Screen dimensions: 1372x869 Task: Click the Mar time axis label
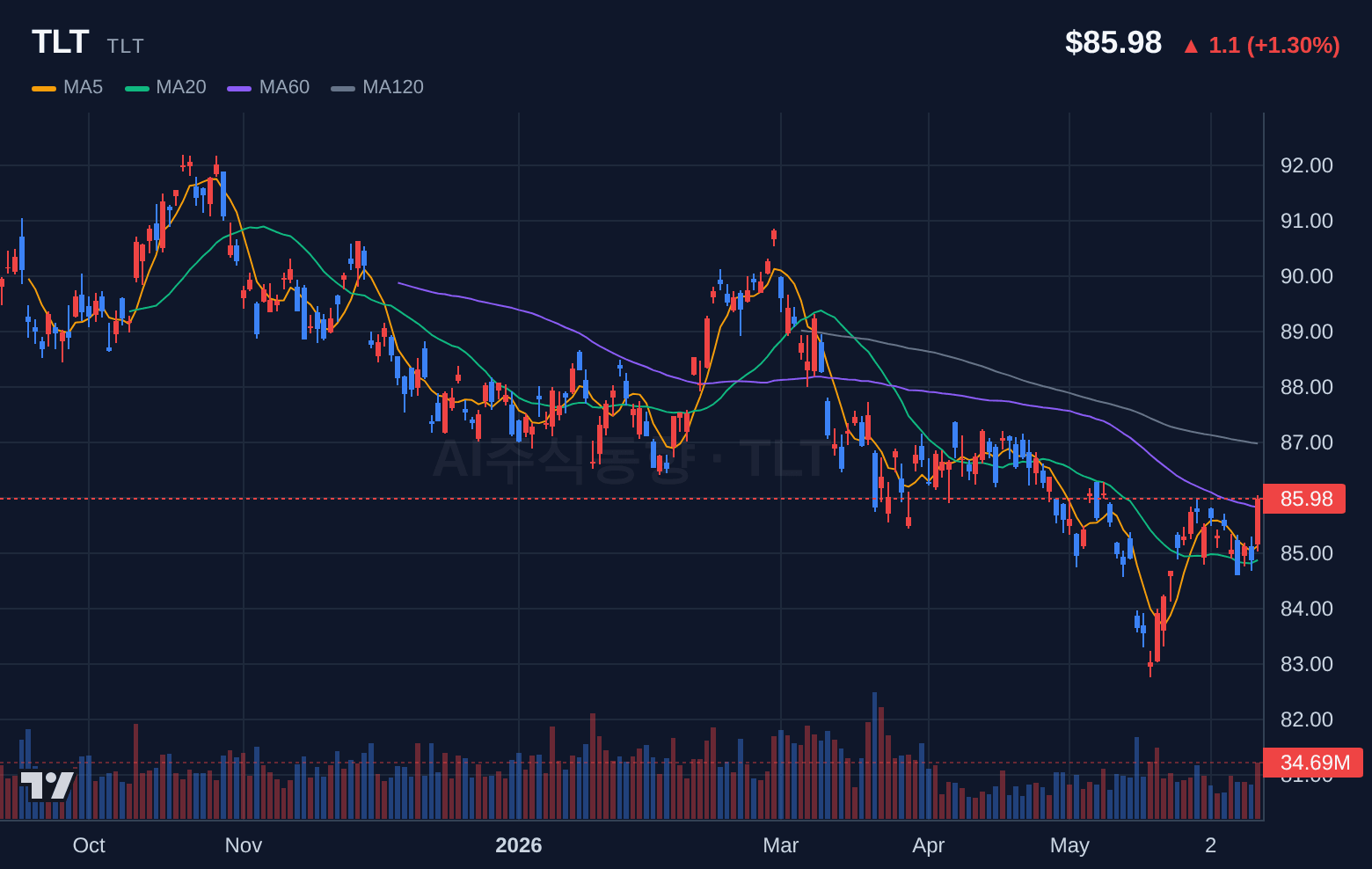click(x=781, y=845)
